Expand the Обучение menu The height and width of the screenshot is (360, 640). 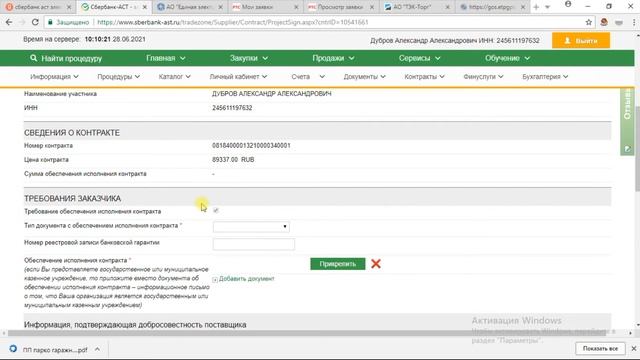pos(507,58)
